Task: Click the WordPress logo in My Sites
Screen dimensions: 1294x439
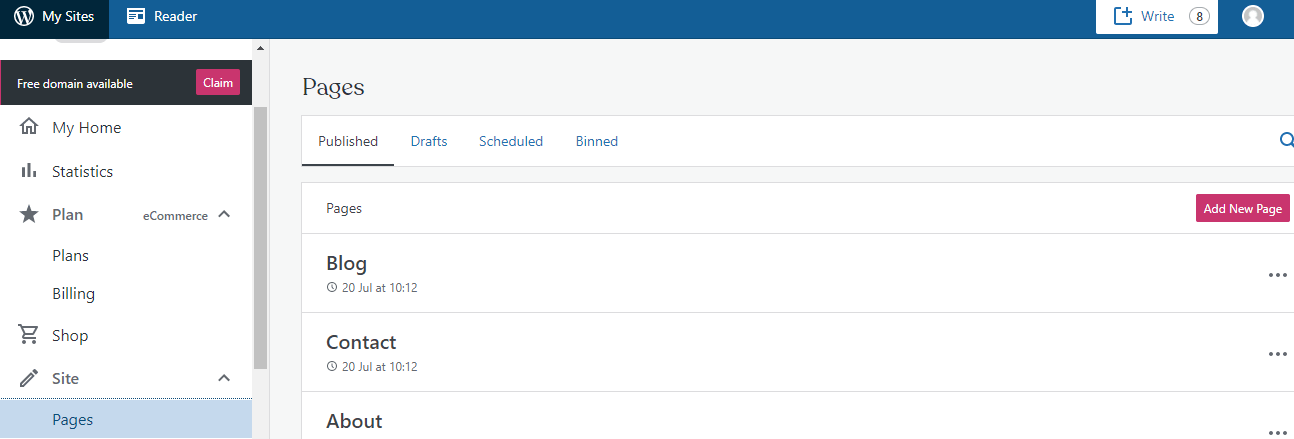Action: [24, 16]
